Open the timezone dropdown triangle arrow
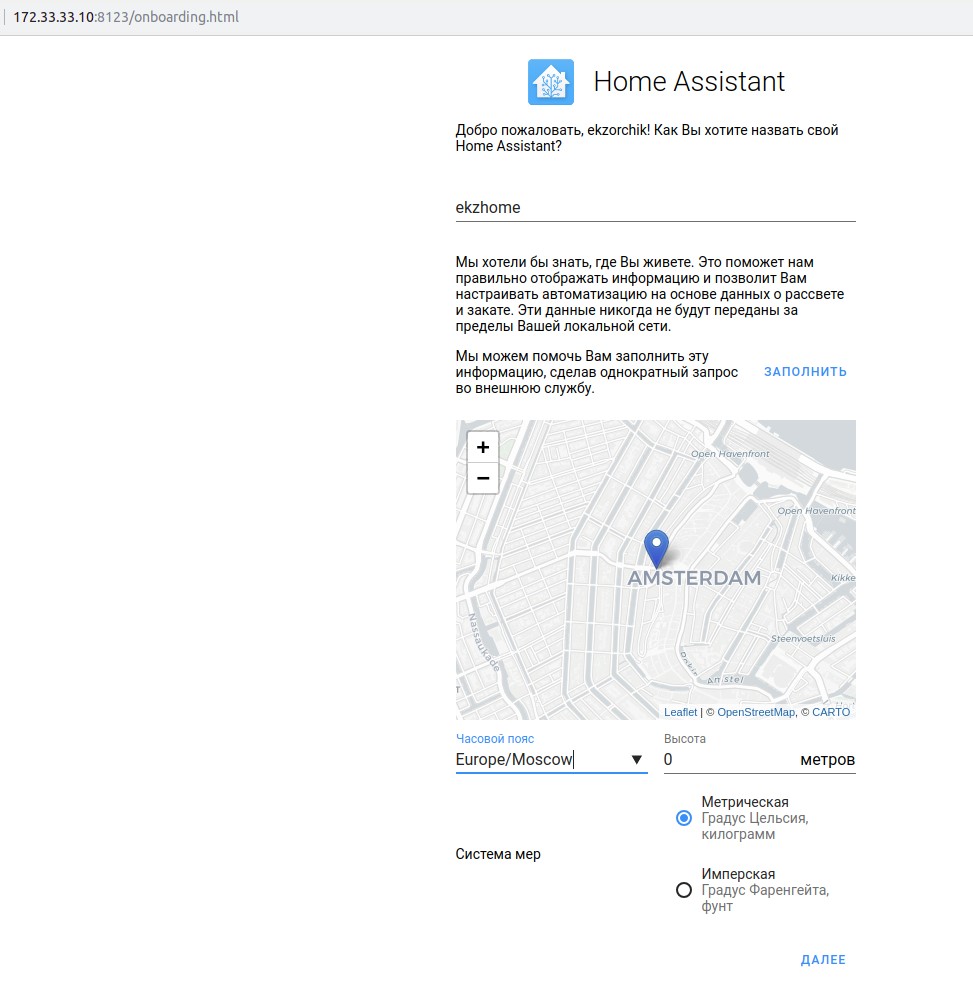973x993 pixels. (x=637, y=760)
